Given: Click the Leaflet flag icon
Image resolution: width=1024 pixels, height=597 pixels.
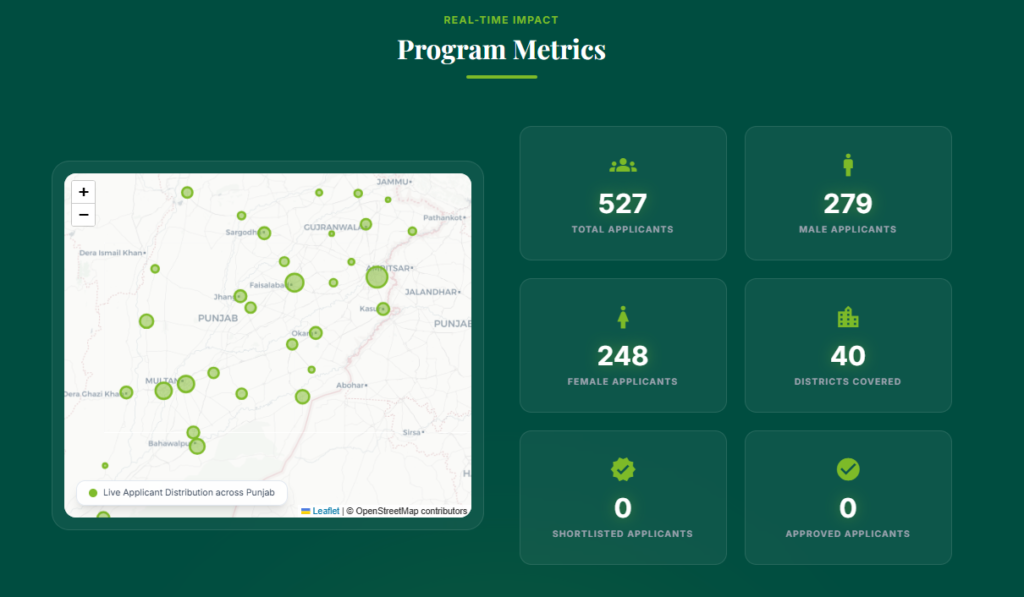Looking at the screenshot, I should (306, 511).
